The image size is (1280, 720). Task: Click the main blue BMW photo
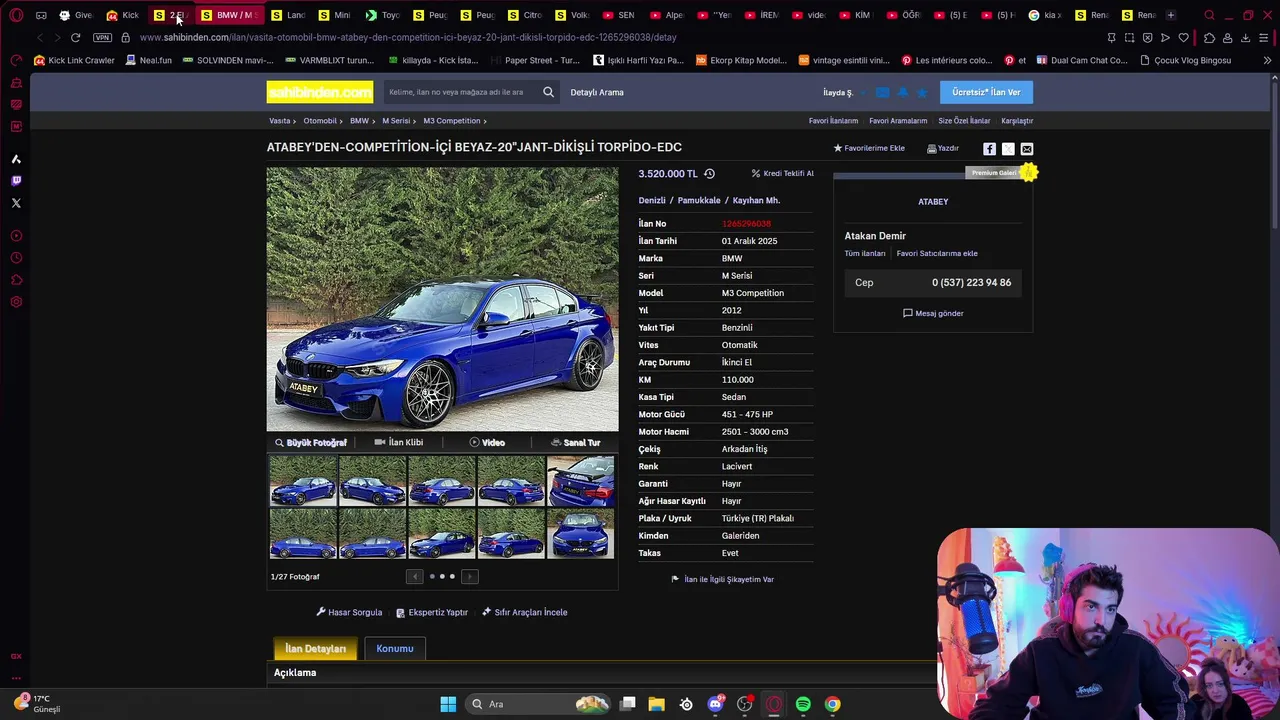pyautogui.click(x=442, y=299)
